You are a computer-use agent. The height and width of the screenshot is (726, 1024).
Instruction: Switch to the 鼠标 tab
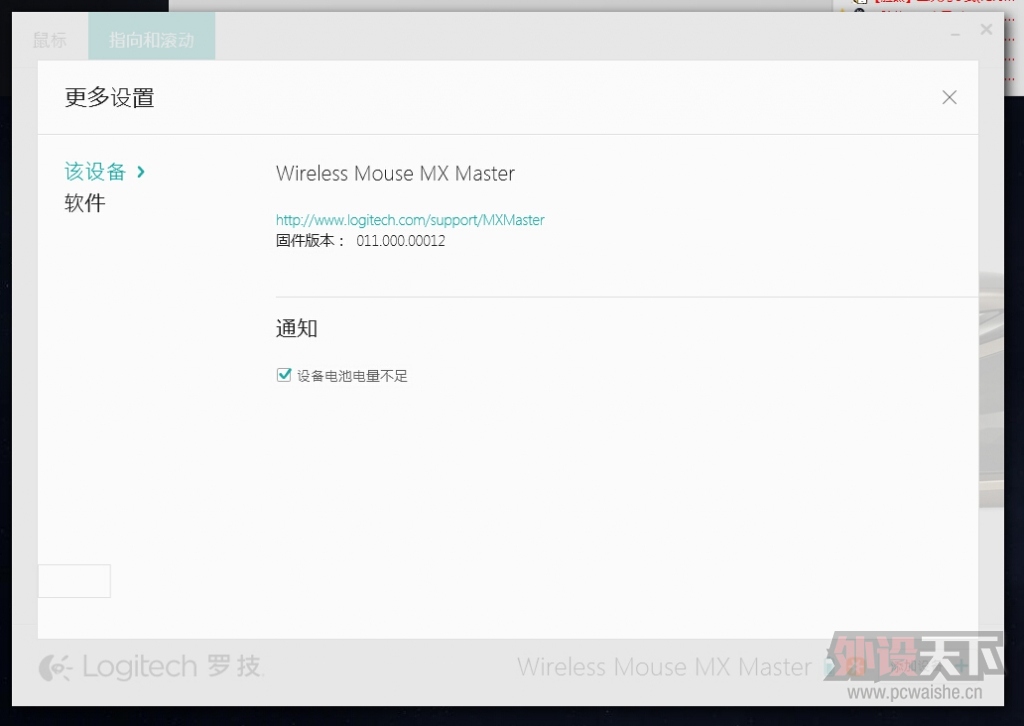coord(50,40)
